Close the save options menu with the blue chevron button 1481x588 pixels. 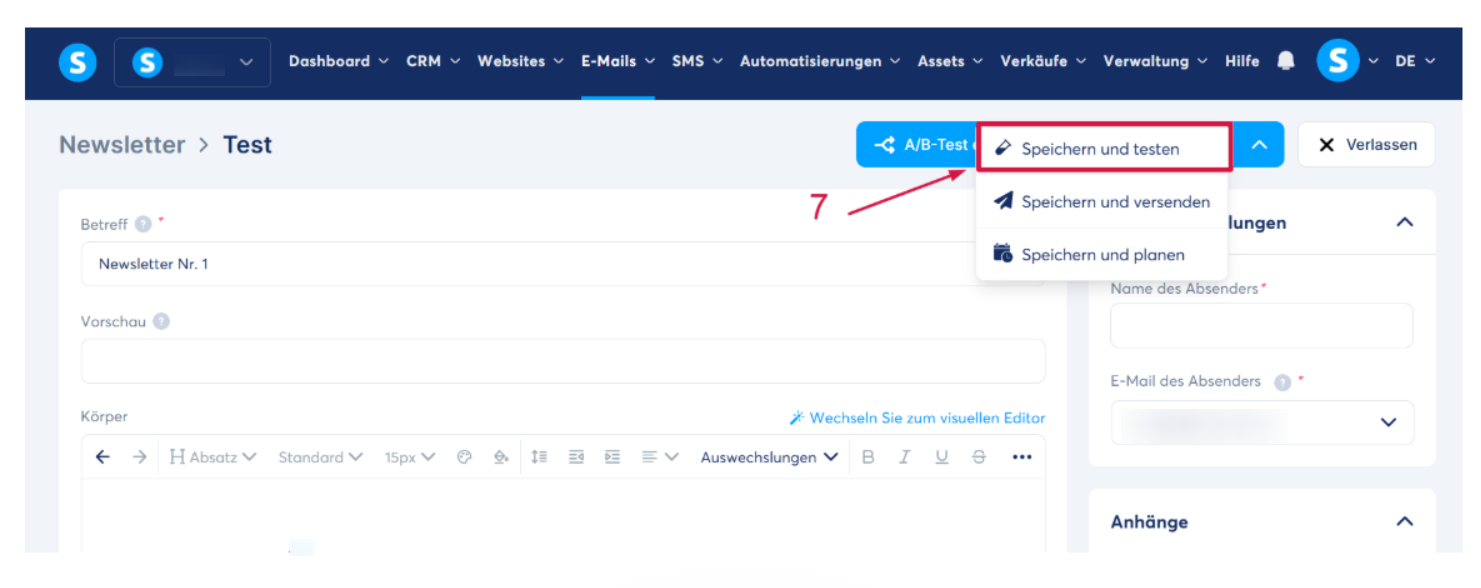[x=1260, y=145]
